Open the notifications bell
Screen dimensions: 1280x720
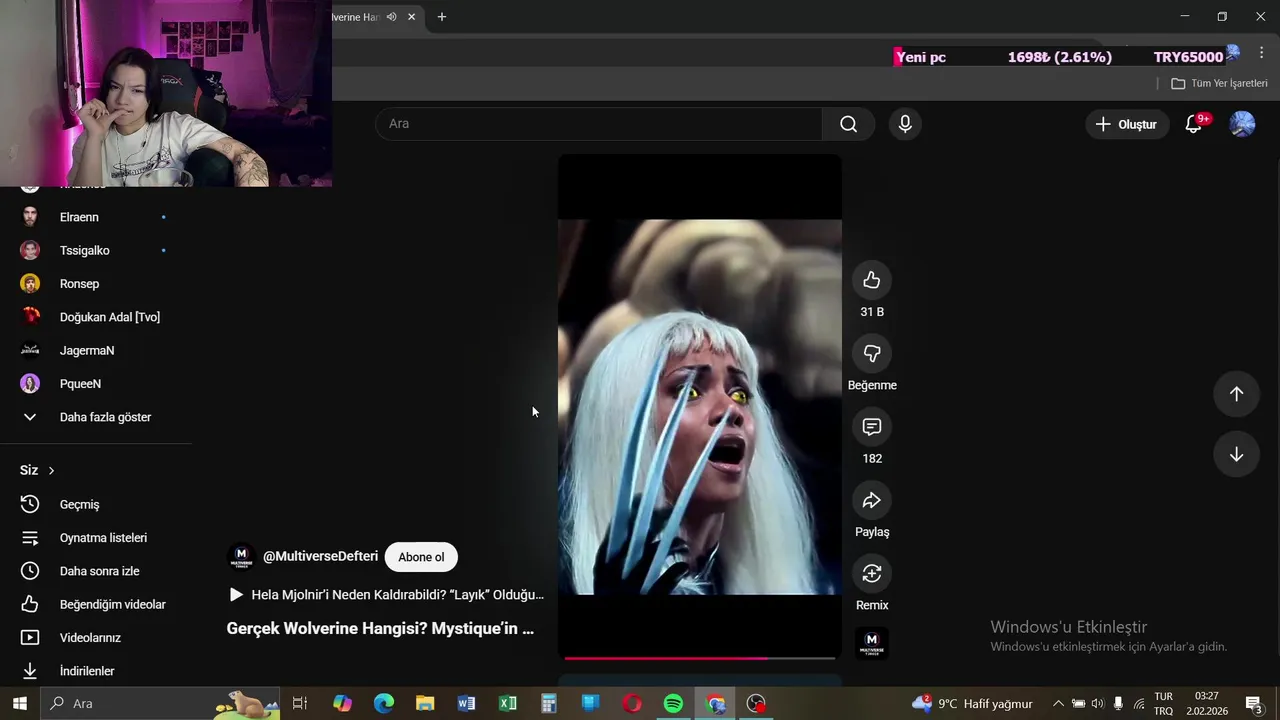click(1193, 124)
